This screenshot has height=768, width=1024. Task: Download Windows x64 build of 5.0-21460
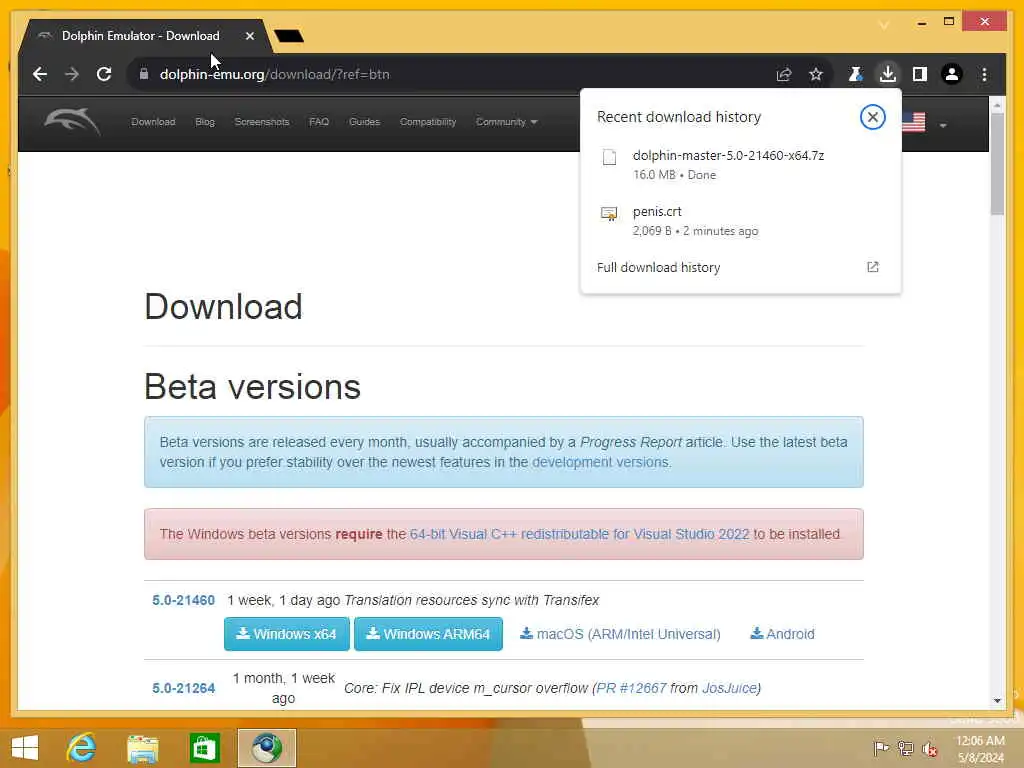[x=286, y=634]
